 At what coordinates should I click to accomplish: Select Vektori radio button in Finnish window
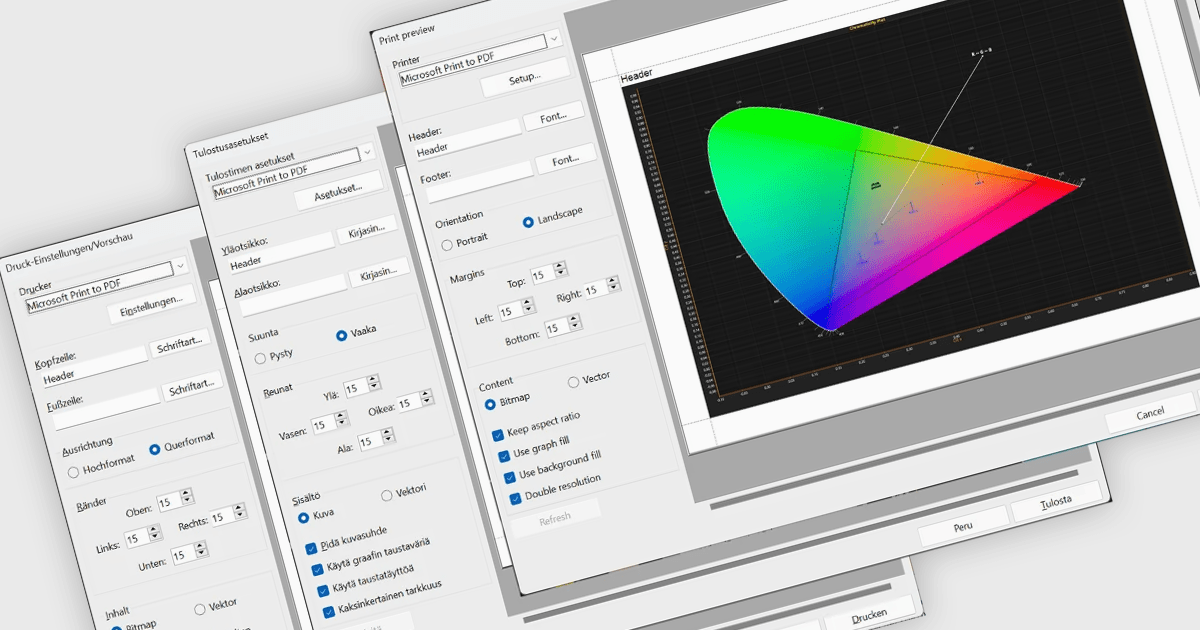(387, 495)
